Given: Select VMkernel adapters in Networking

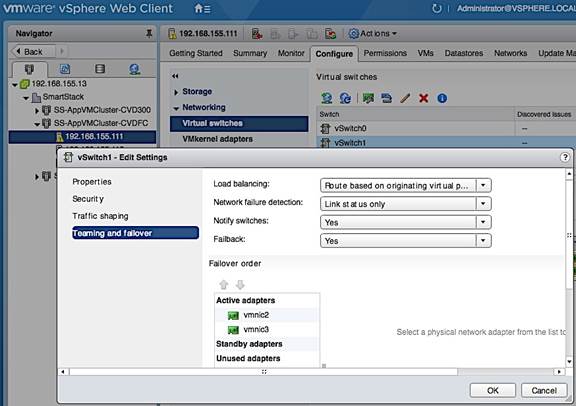Looking at the screenshot, I should coord(217,139).
